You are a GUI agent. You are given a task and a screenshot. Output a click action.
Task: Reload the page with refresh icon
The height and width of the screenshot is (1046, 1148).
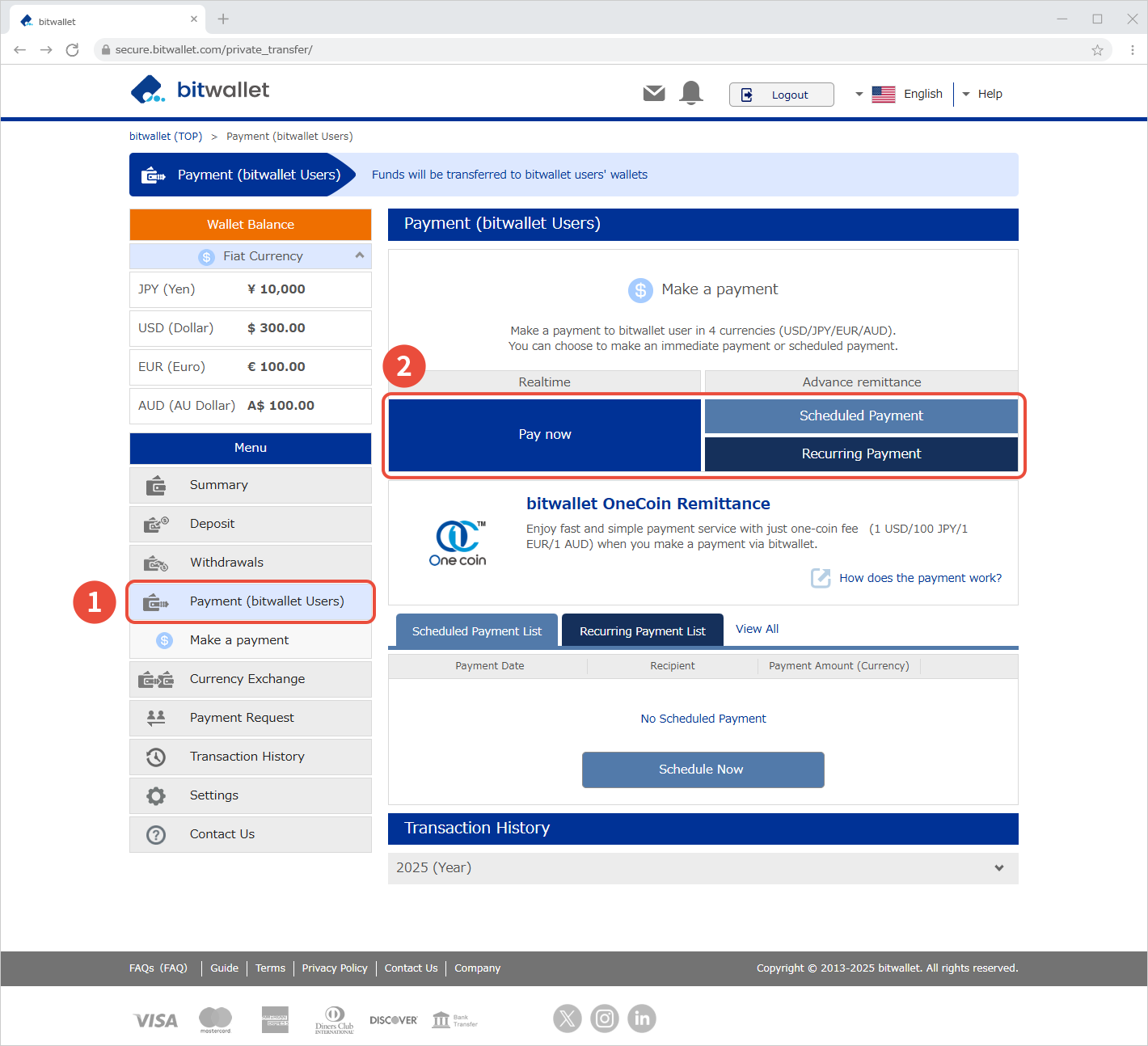(x=72, y=50)
